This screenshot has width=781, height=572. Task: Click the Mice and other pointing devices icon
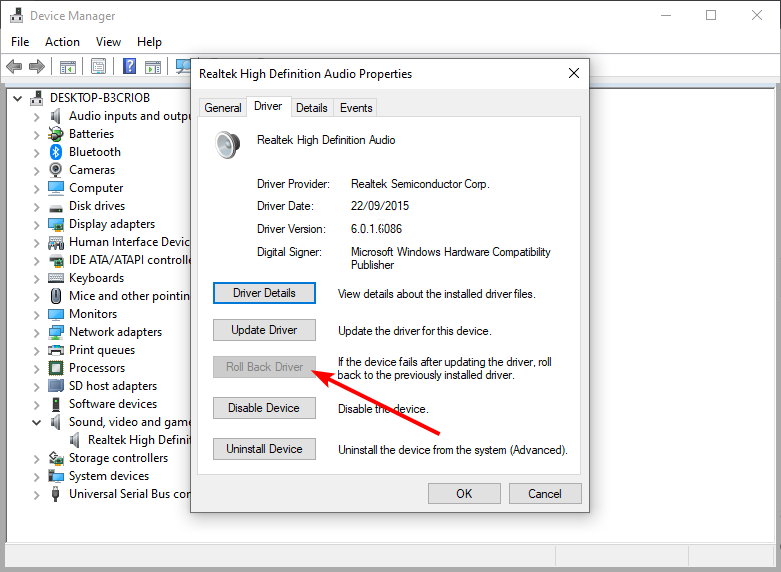click(56, 296)
